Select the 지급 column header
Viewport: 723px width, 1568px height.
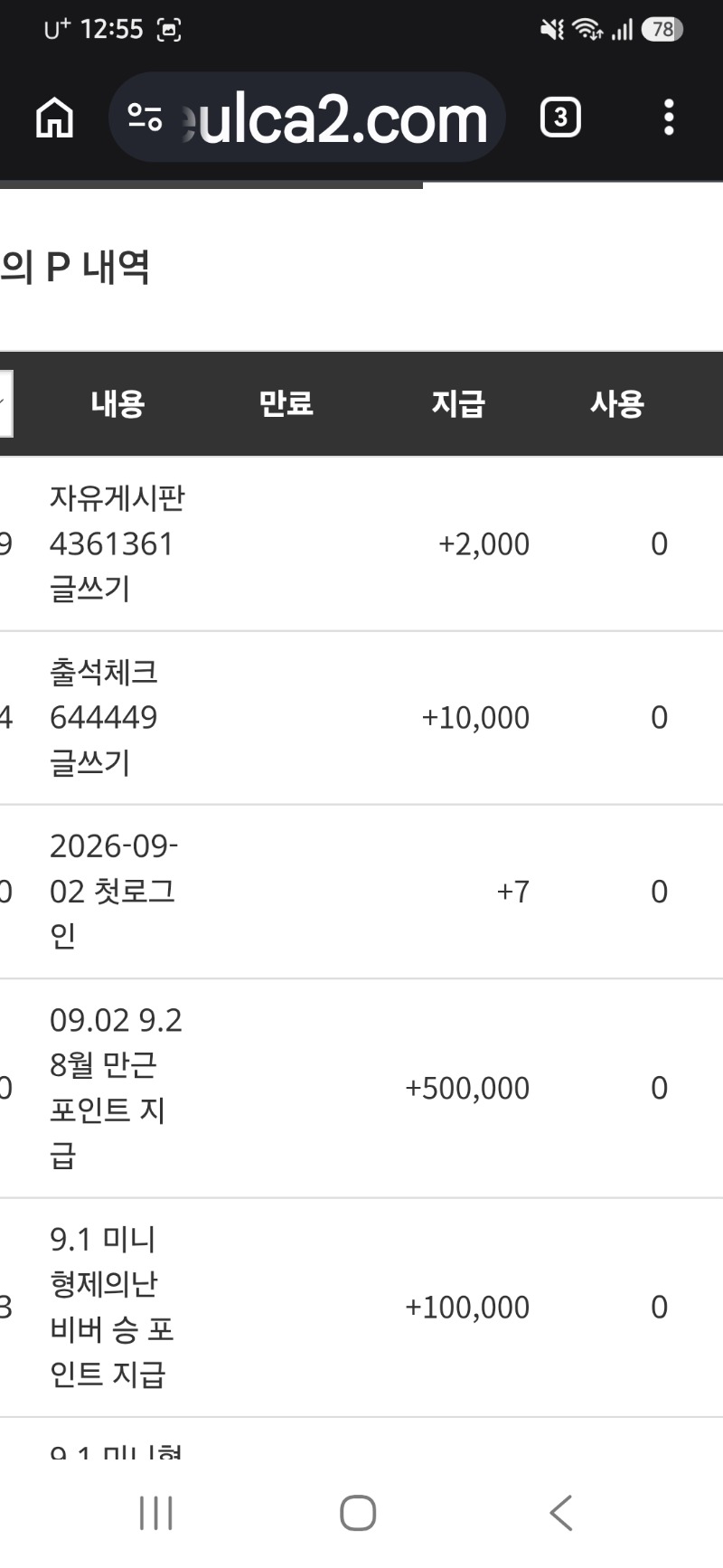[x=458, y=403]
